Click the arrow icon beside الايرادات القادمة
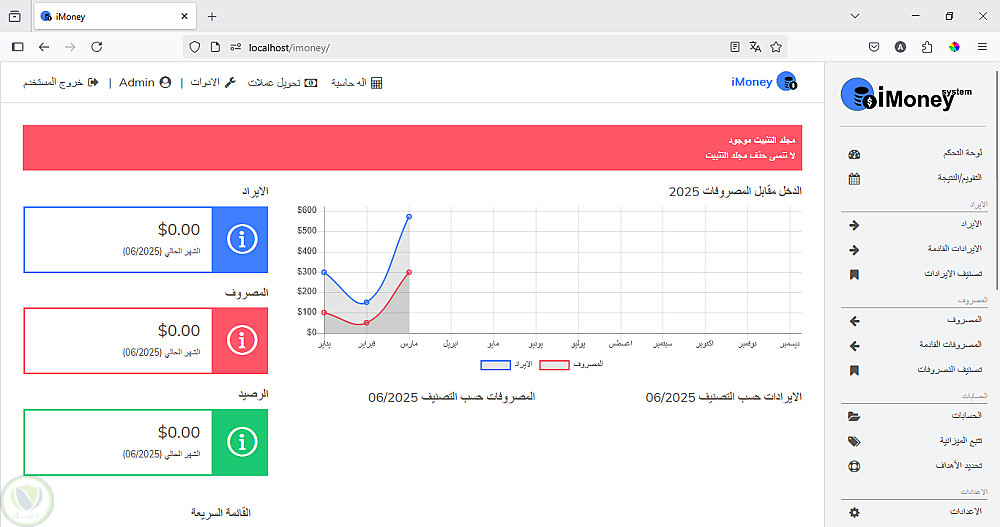Image resolution: width=1000 pixels, height=527 pixels. pyautogui.click(x=854, y=250)
